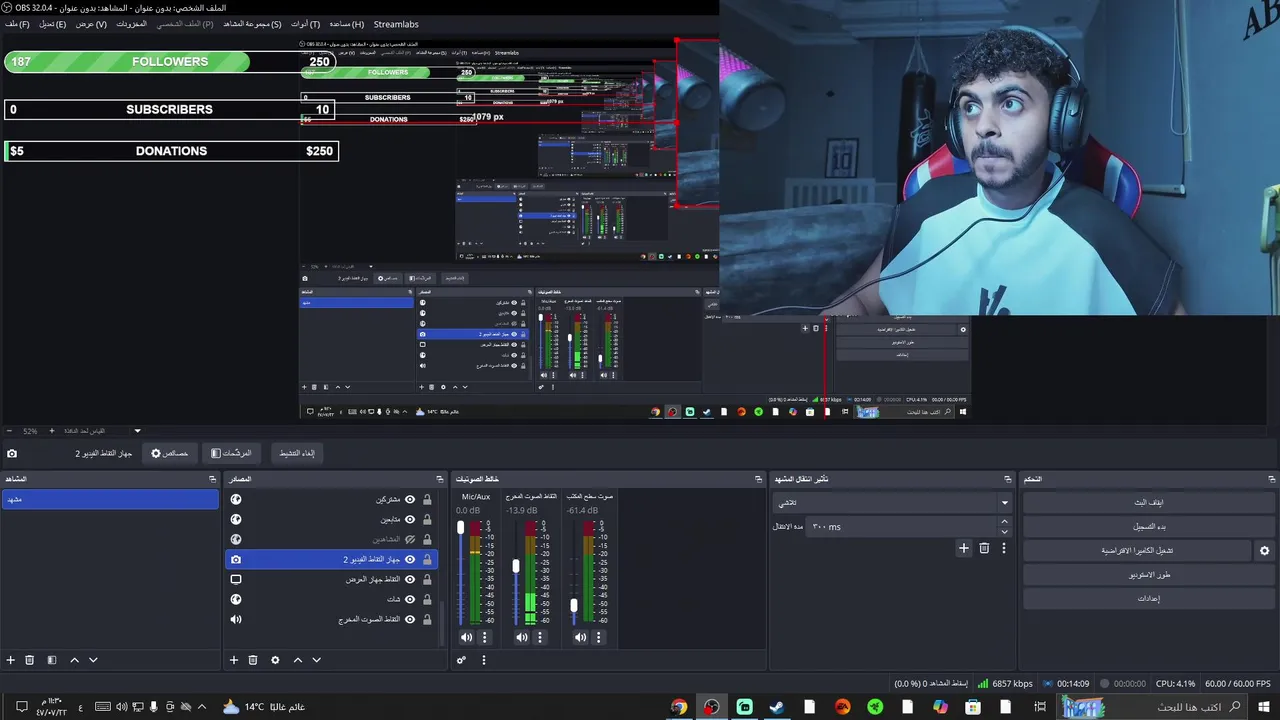Screen dimensions: 1280x720
Task: Open Streamlabs menu item
Action: (x=396, y=24)
